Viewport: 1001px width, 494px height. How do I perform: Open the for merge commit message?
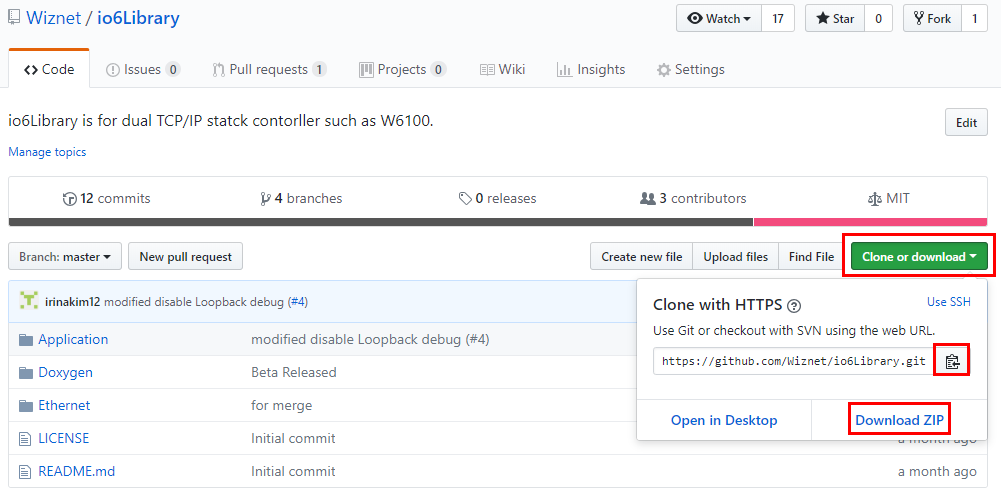(x=282, y=405)
